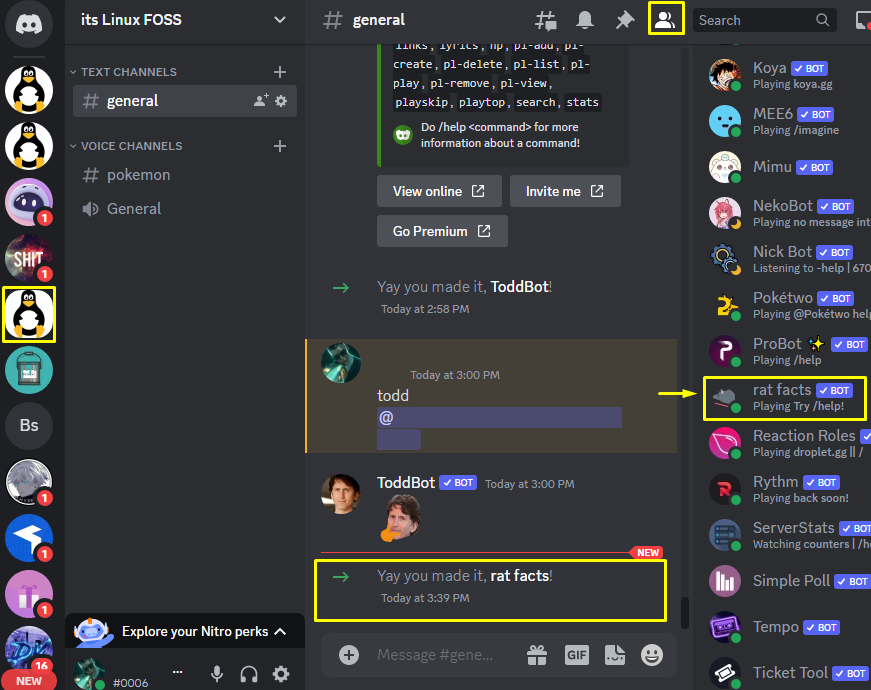Open Rythm bot in member list
This screenshot has height=690, width=871.
click(787, 489)
